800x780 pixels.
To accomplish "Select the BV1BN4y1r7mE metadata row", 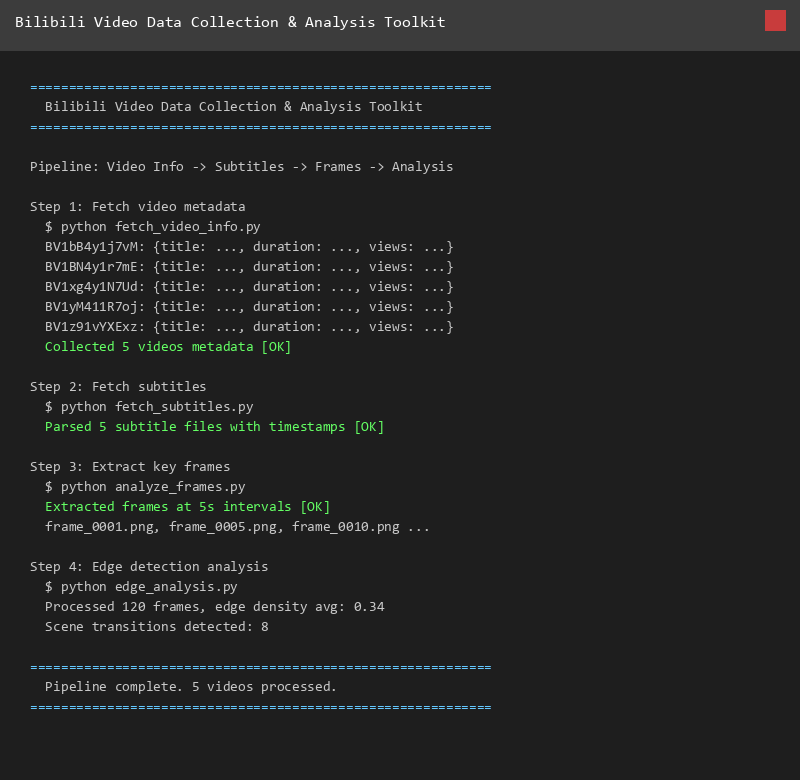I will [249, 267].
